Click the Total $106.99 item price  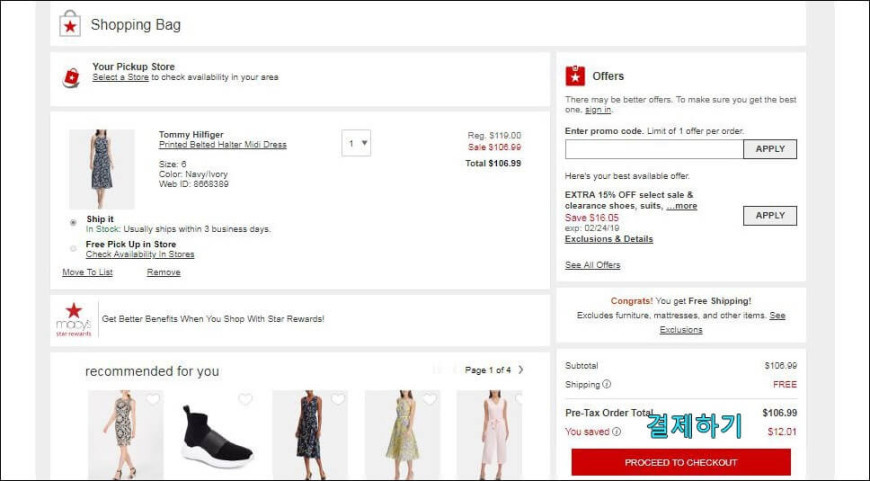pyautogui.click(x=493, y=163)
